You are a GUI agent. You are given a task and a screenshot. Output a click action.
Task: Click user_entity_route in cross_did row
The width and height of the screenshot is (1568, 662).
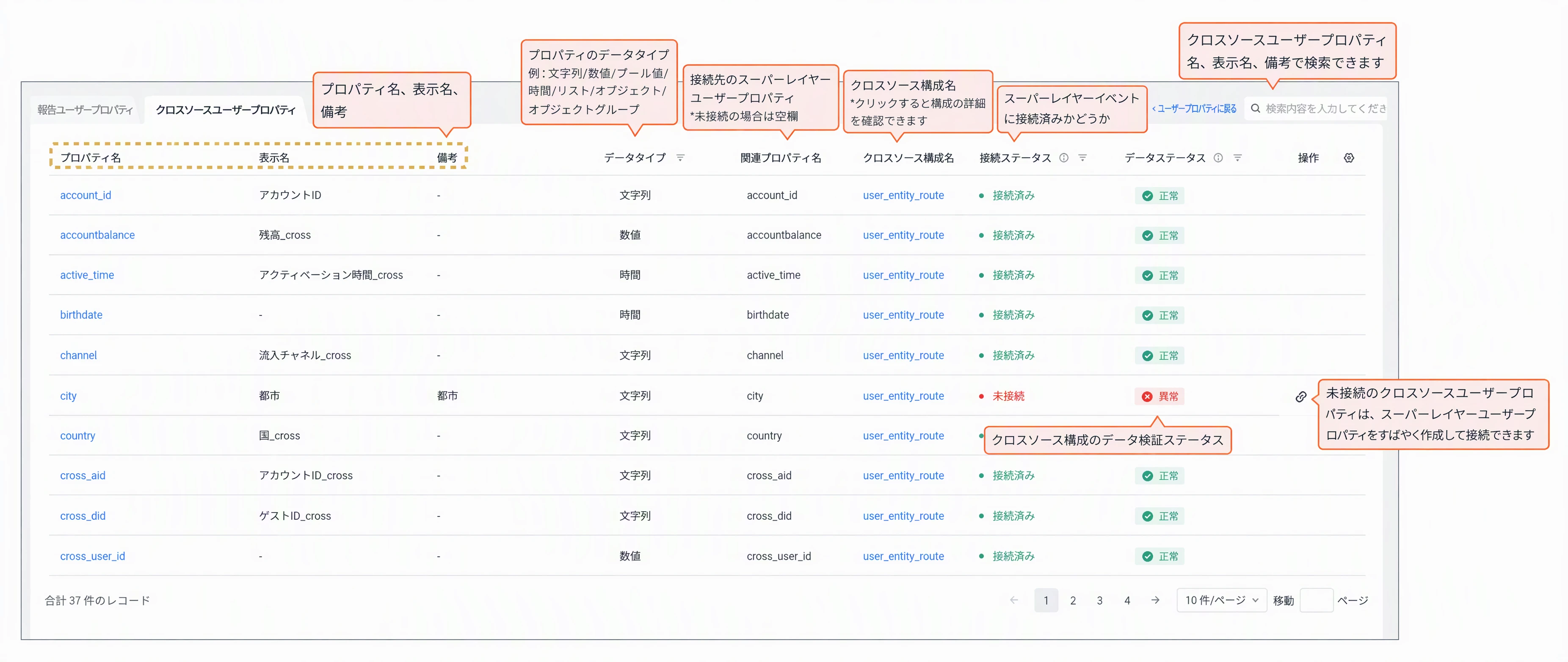tap(903, 516)
